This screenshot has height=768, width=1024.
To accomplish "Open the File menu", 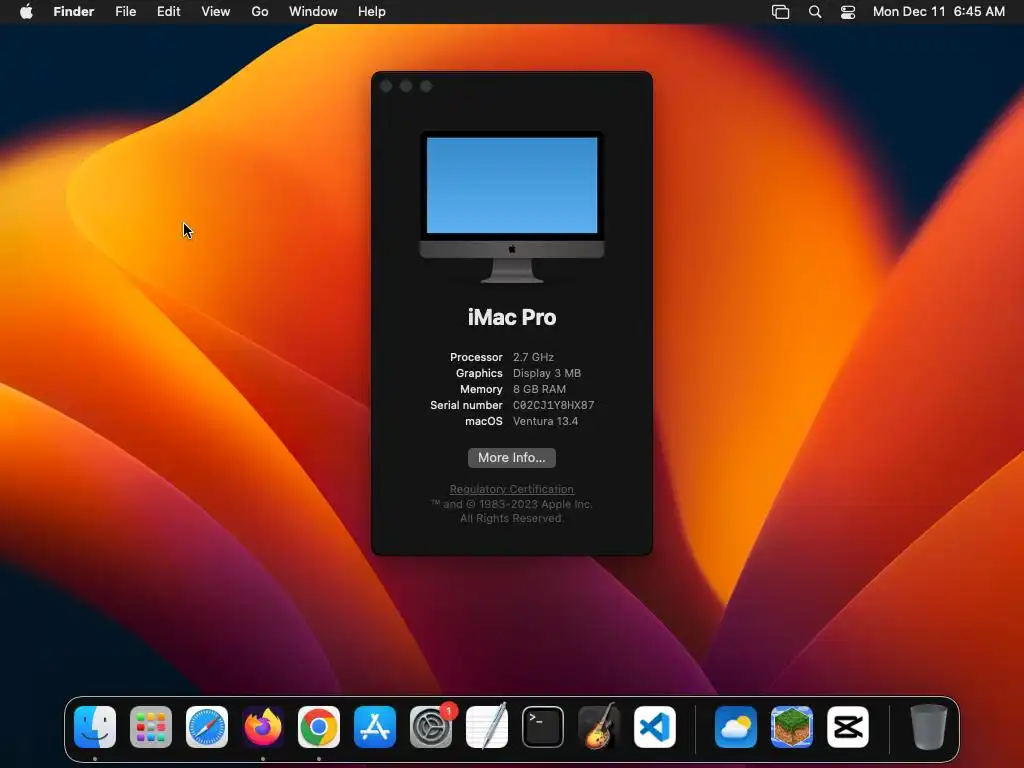I will [125, 11].
